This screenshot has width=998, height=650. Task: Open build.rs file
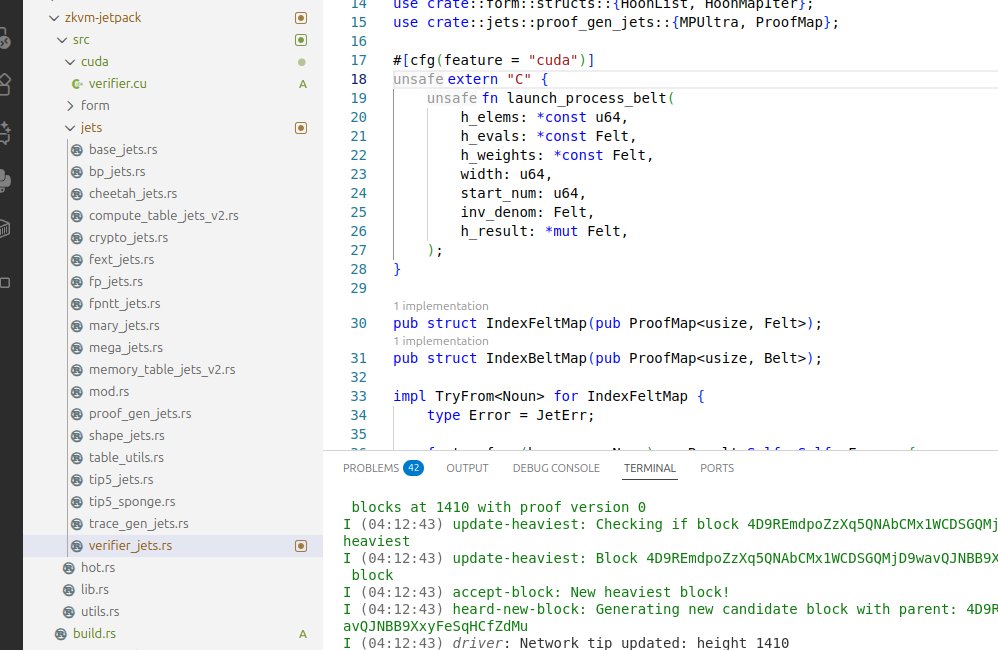point(94,634)
